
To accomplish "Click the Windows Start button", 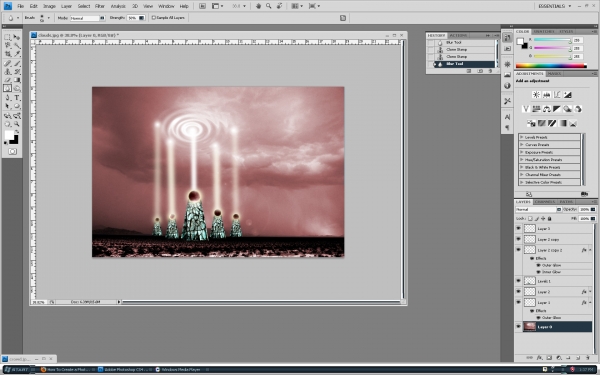I will pos(17,370).
